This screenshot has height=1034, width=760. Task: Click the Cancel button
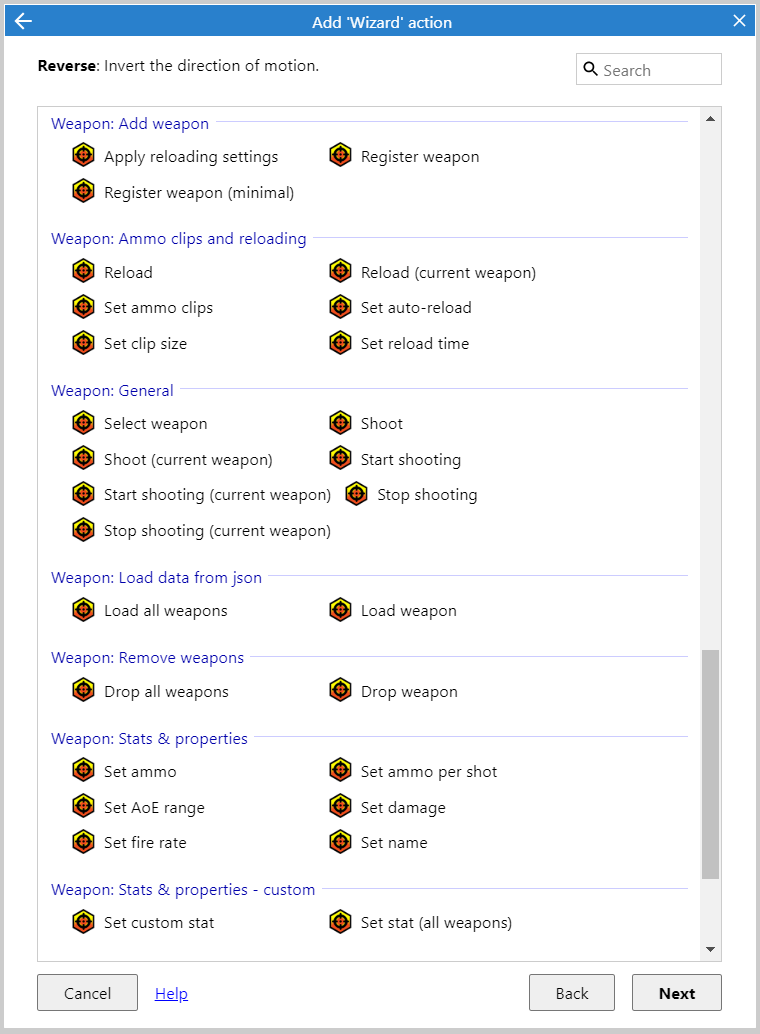87,993
